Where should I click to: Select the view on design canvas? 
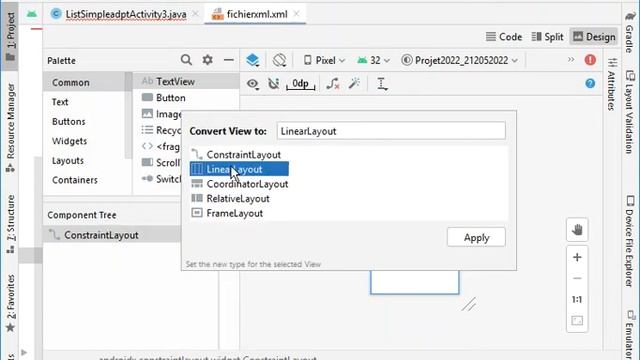pos(415,282)
